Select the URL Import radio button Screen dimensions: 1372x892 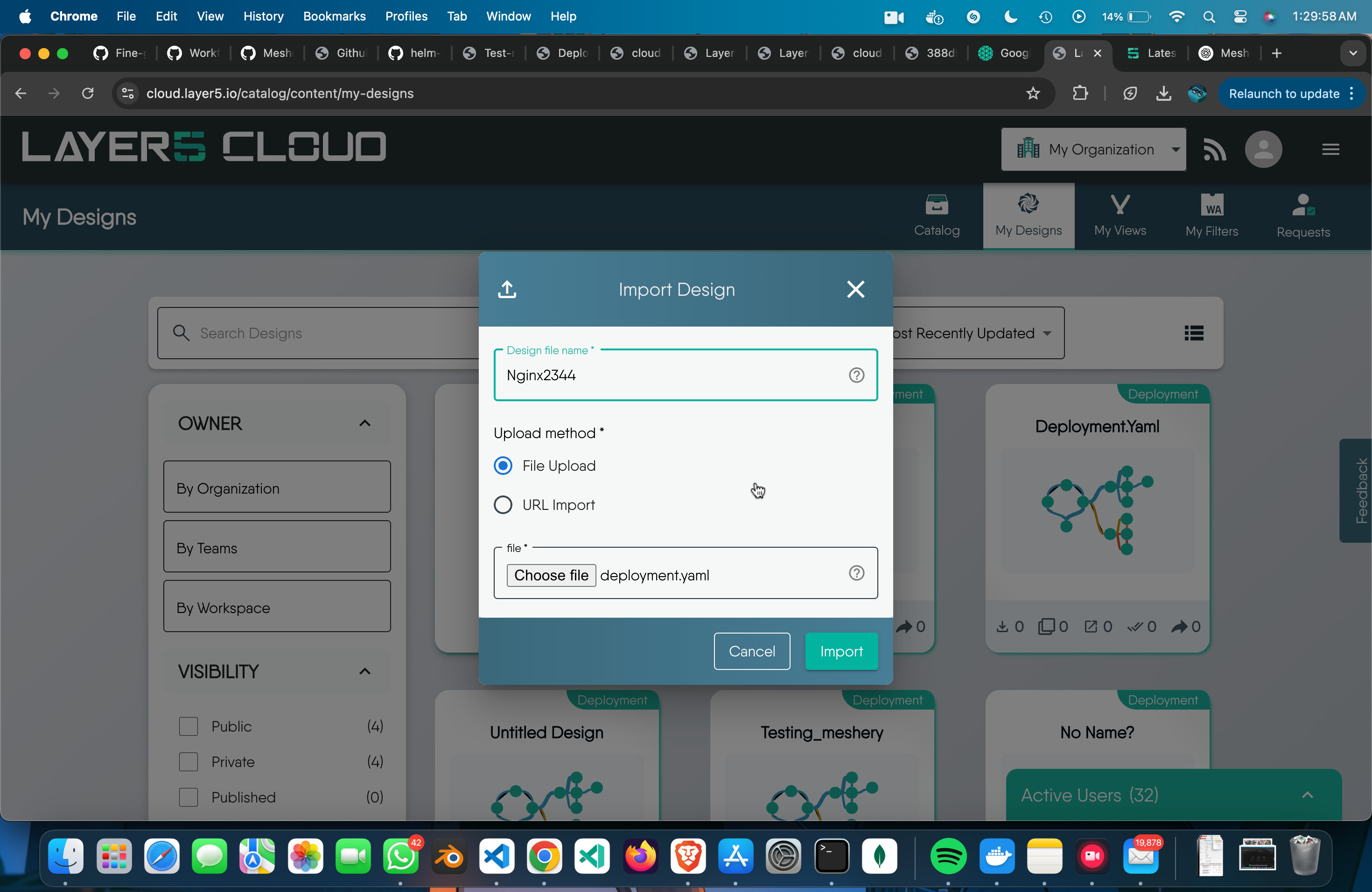(x=503, y=505)
